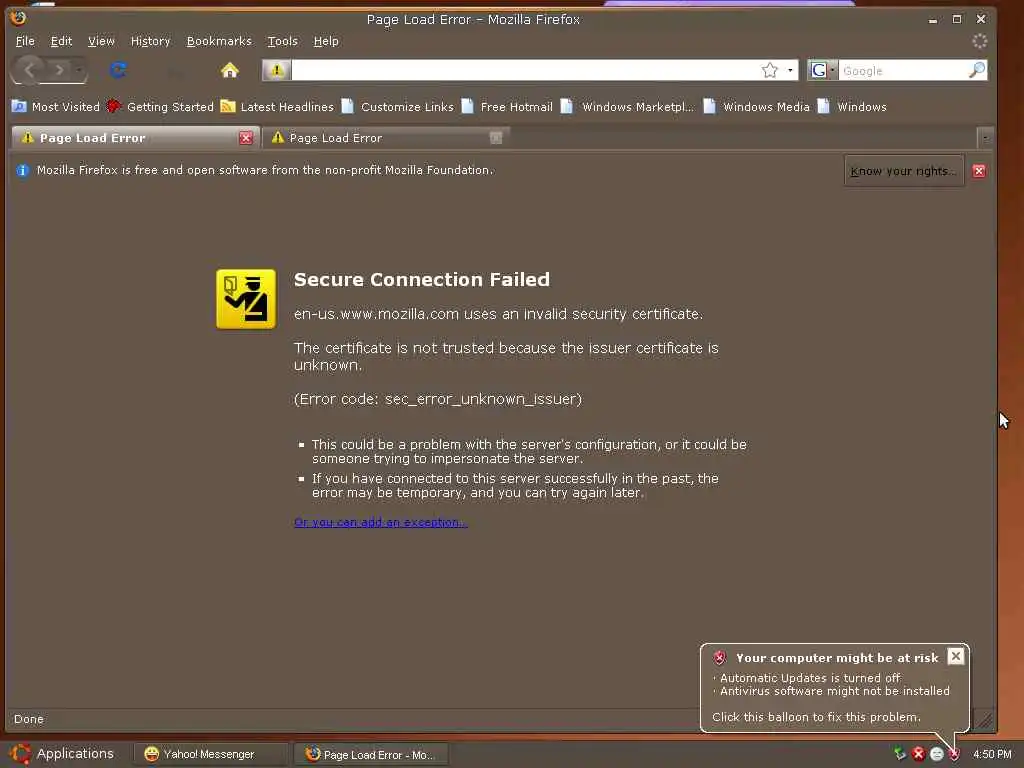
Task: Open the Applications menu in the taskbar
Action: pos(63,754)
